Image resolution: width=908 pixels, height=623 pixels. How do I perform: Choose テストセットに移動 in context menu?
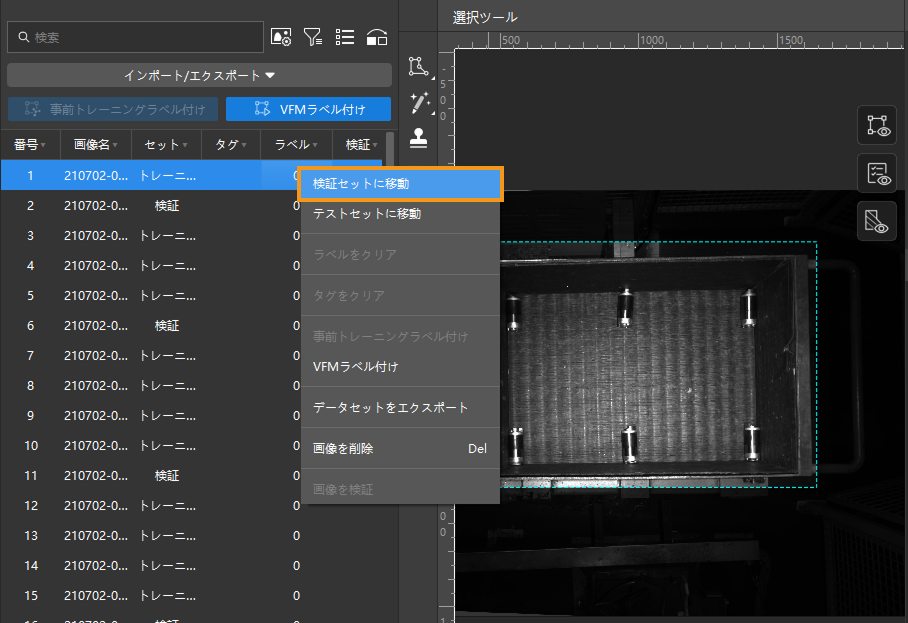coord(400,214)
